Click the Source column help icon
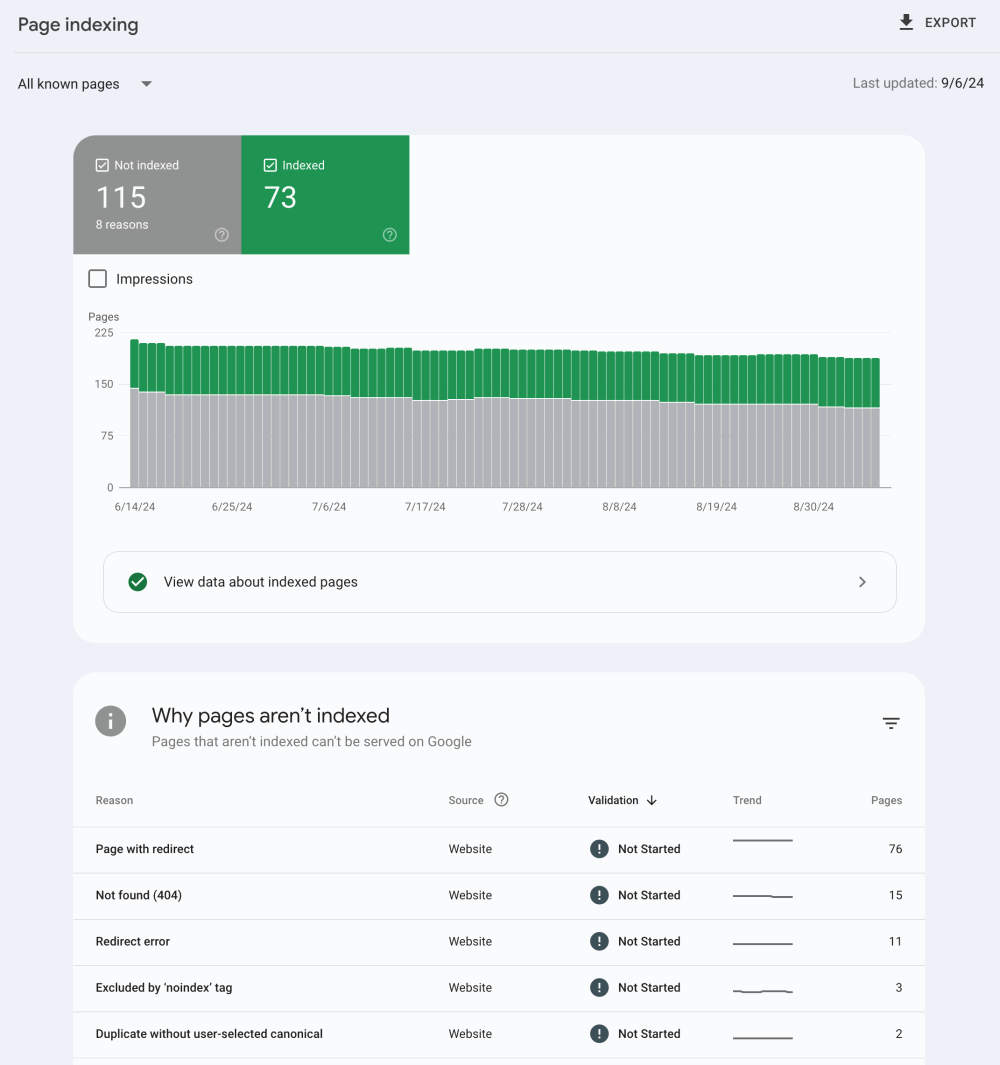The width and height of the screenshot is (1000, 1065). (x=501, y=799)
